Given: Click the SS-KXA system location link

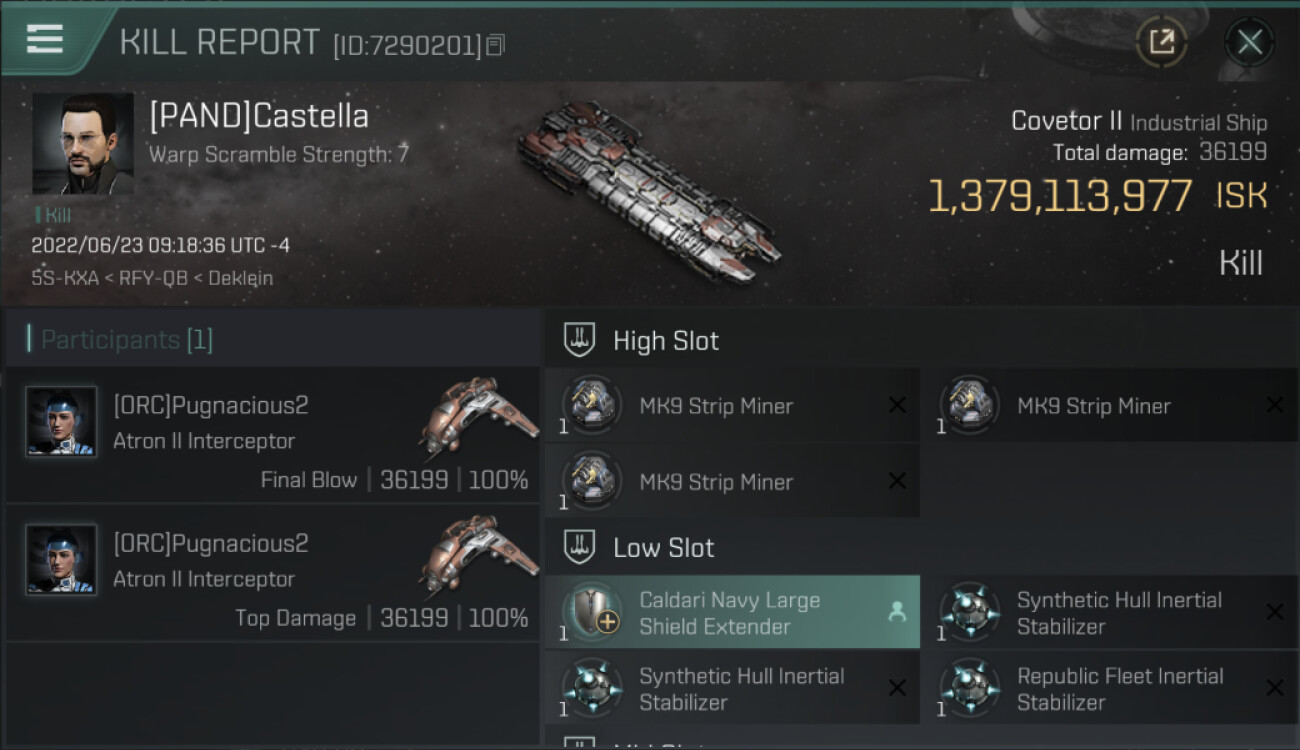Looking at the screenshot, I should click(x=64, y=278).
